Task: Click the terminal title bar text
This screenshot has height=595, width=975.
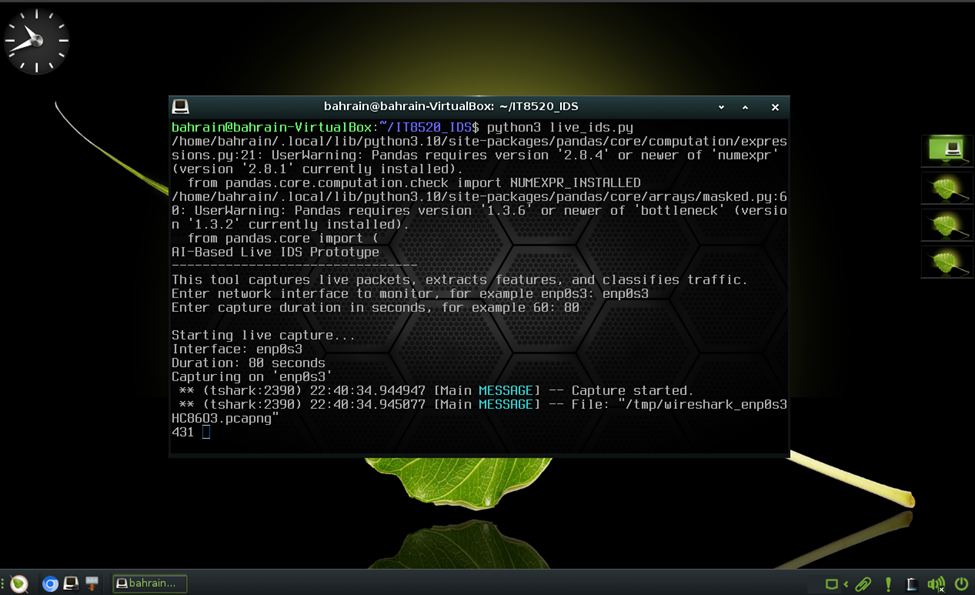Action: click(451, 106)
